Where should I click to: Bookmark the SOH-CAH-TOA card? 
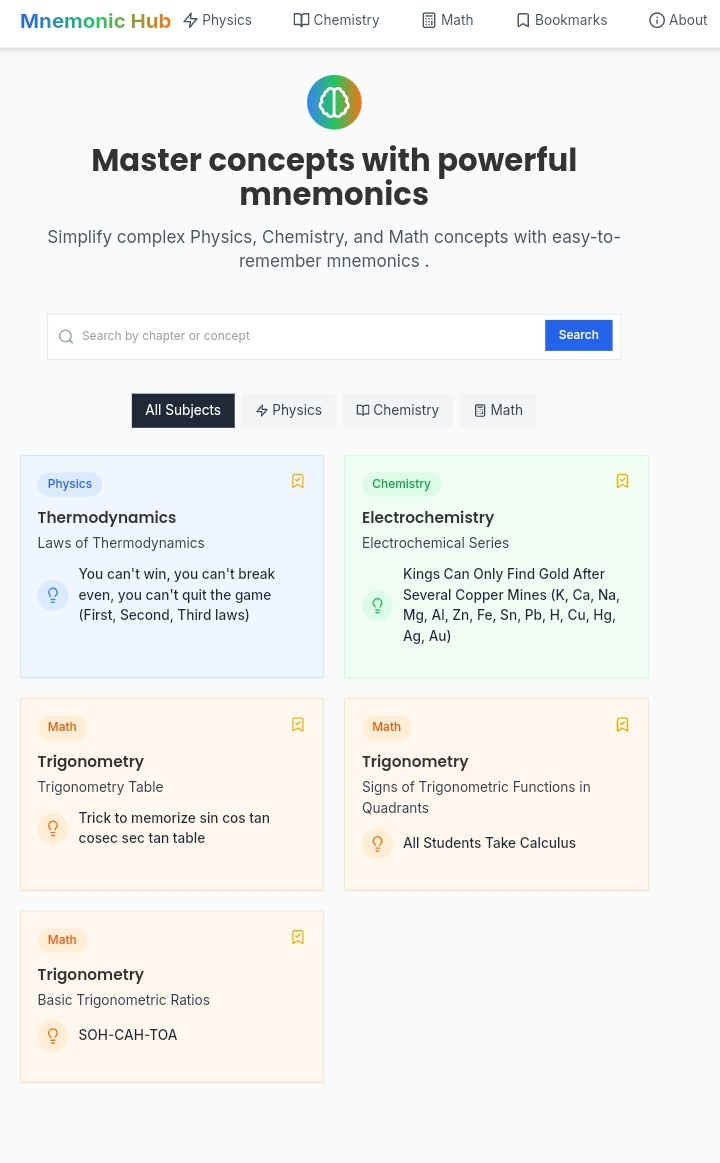point(298,937)
